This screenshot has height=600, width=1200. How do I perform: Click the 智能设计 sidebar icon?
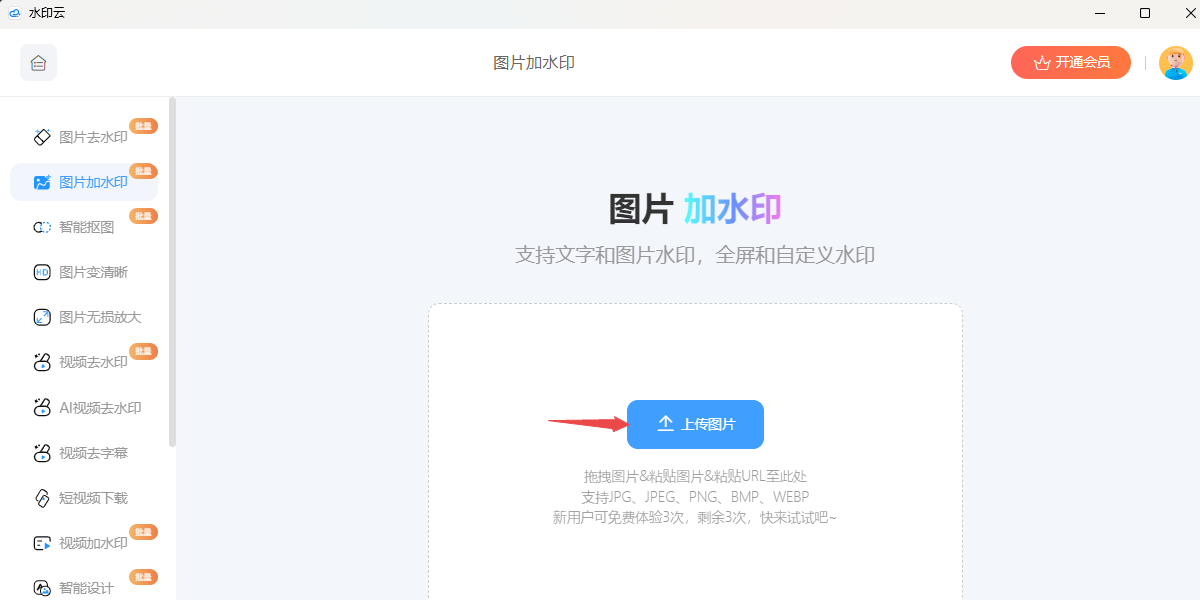click(42, 588)
